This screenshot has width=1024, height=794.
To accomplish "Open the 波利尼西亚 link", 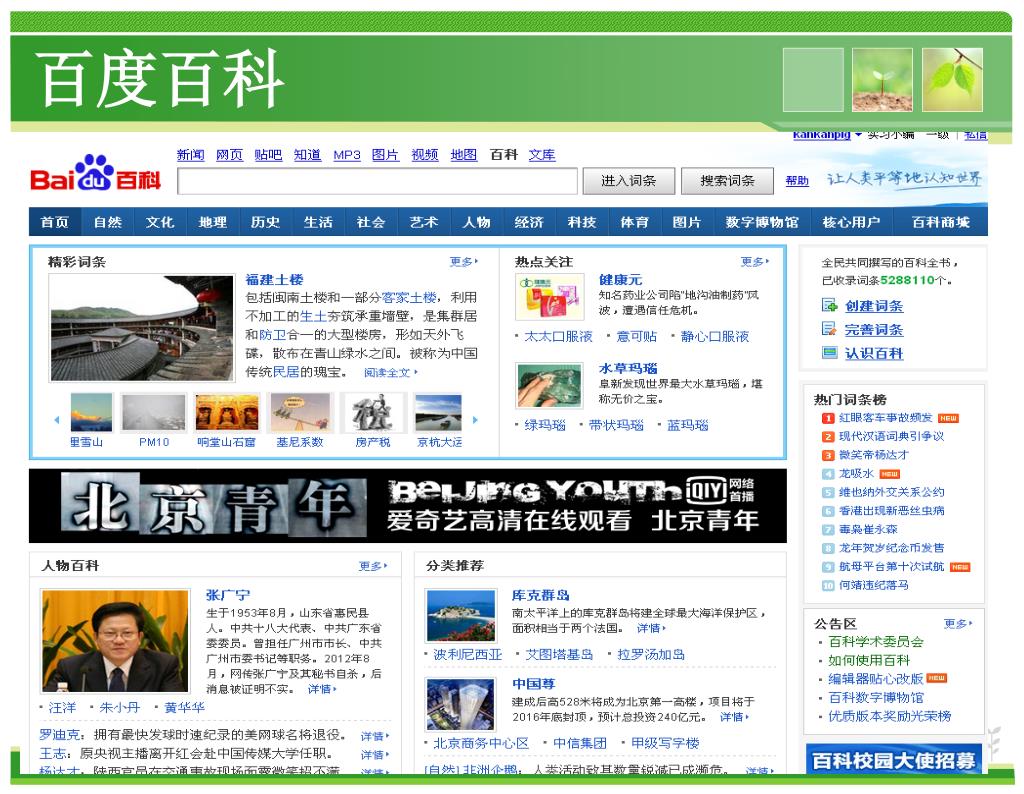I will tap(468, 654).
